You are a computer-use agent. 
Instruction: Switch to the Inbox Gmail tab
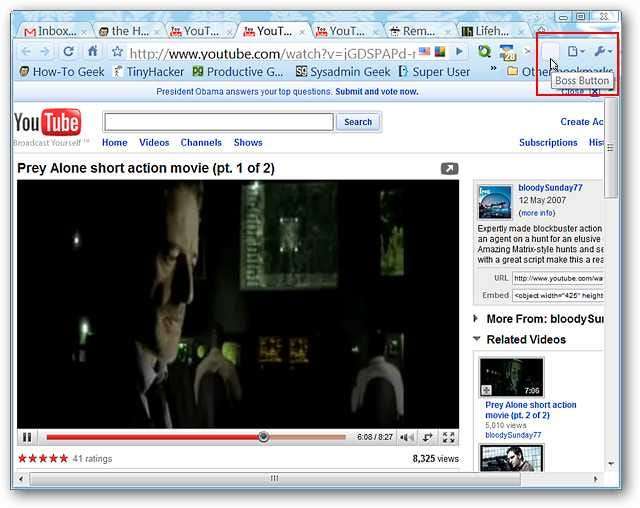click(x=51, y=31)
